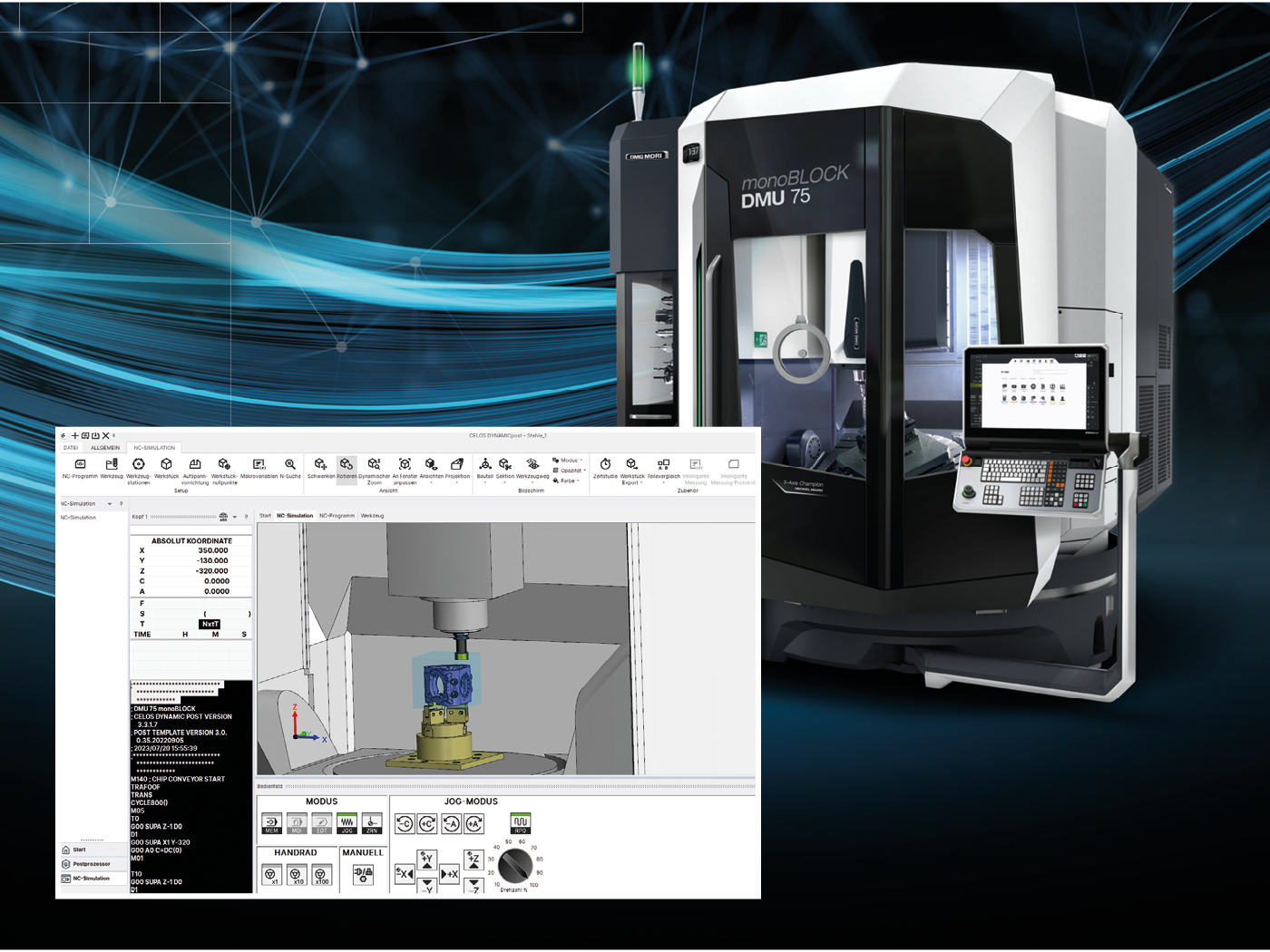Select the Schwenken view tool

(320, 465)
